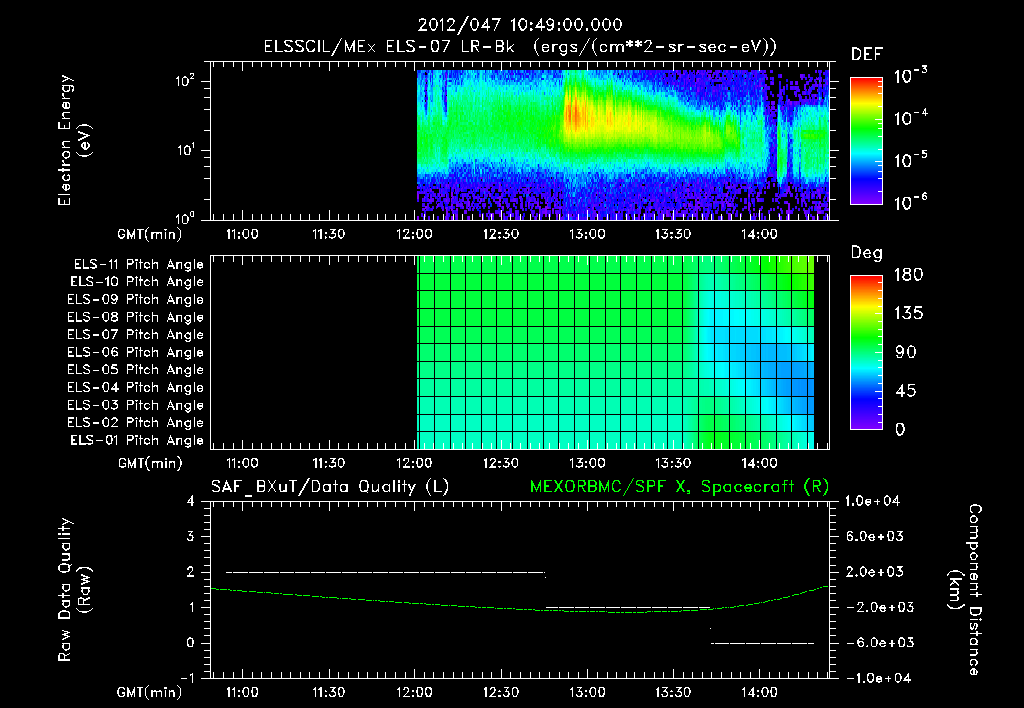Screen dimensions: 1024x708
Task: Click the 'GMT(min)' label under data quality plot
Action: click(150, 692)
